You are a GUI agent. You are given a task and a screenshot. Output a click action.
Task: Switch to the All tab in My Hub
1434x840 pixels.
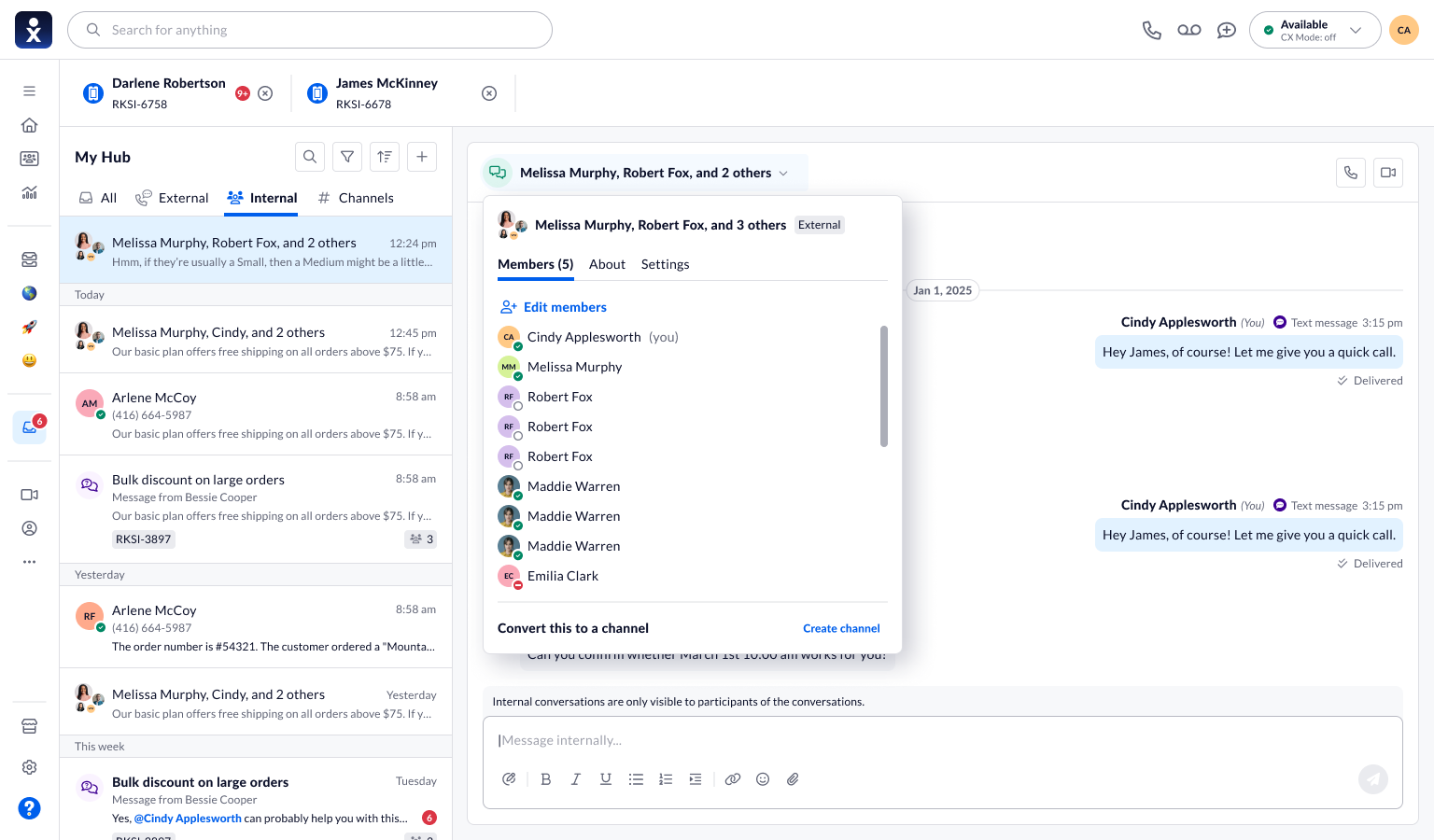click(98, 198)
